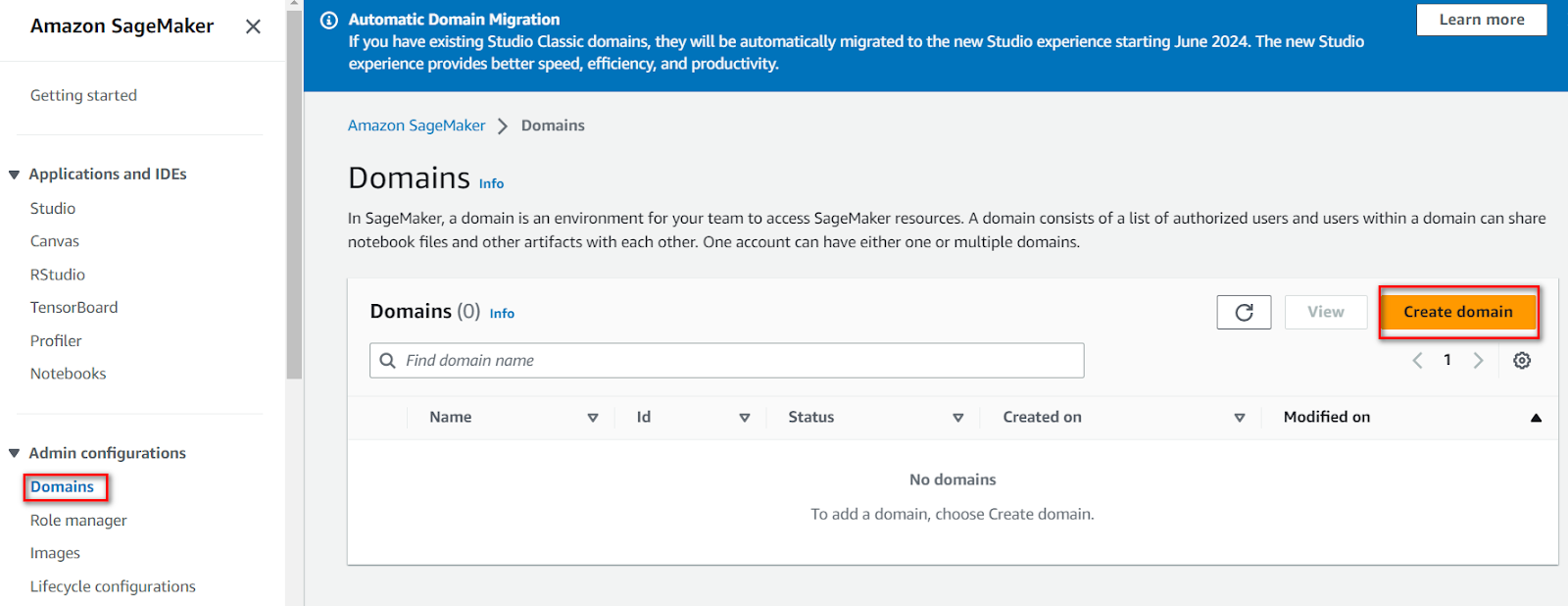
Task: Click the Status column header
Action: pos(811,417)
